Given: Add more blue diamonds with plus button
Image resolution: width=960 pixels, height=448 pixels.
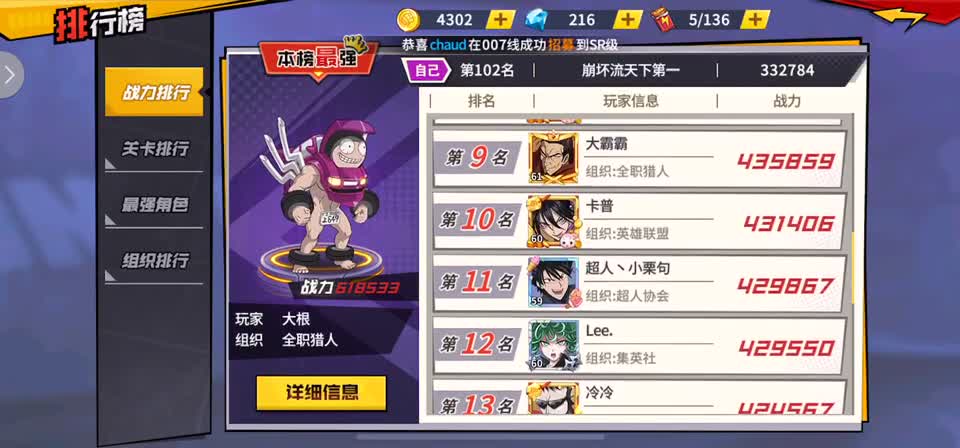Looking at the screenshot, I should (x=628, y=20).
